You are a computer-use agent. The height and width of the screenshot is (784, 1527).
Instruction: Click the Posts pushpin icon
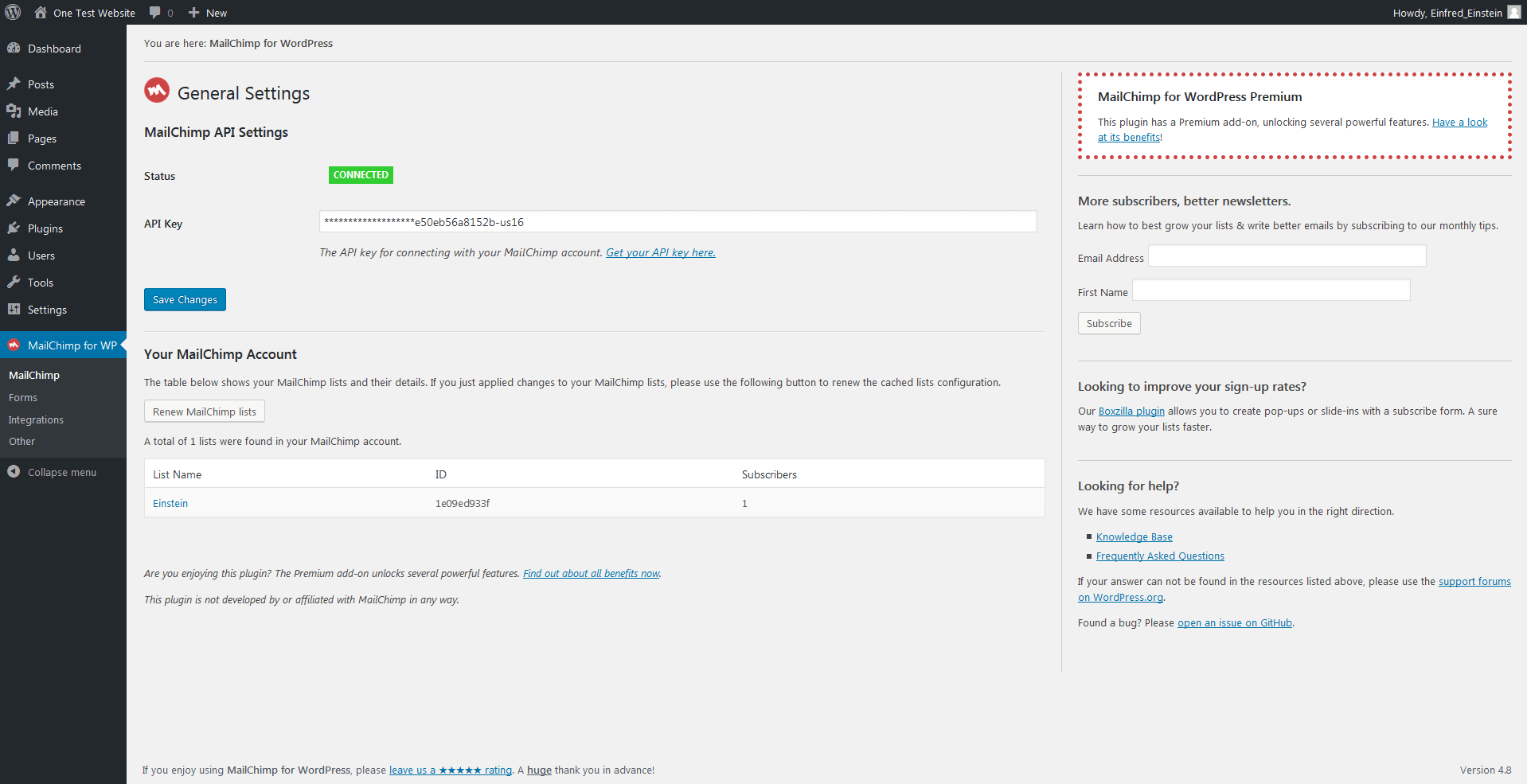click(14, 84)
